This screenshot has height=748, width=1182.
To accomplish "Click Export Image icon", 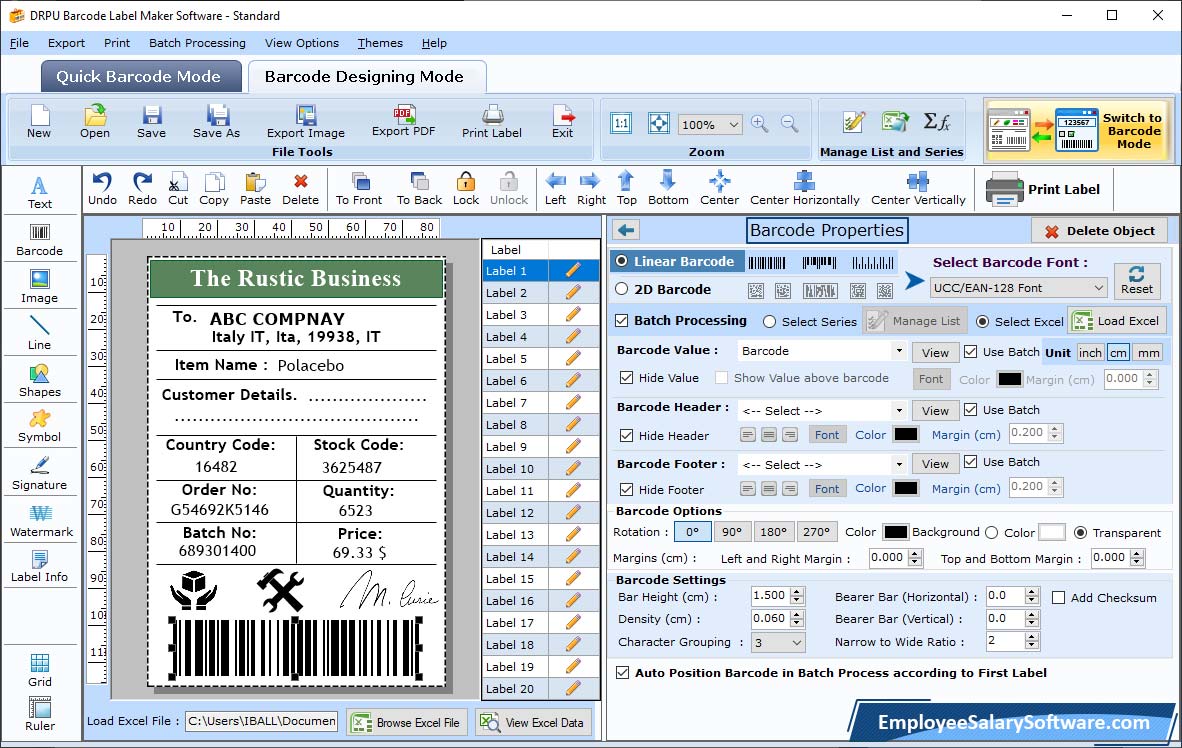I will pos(305,121).
